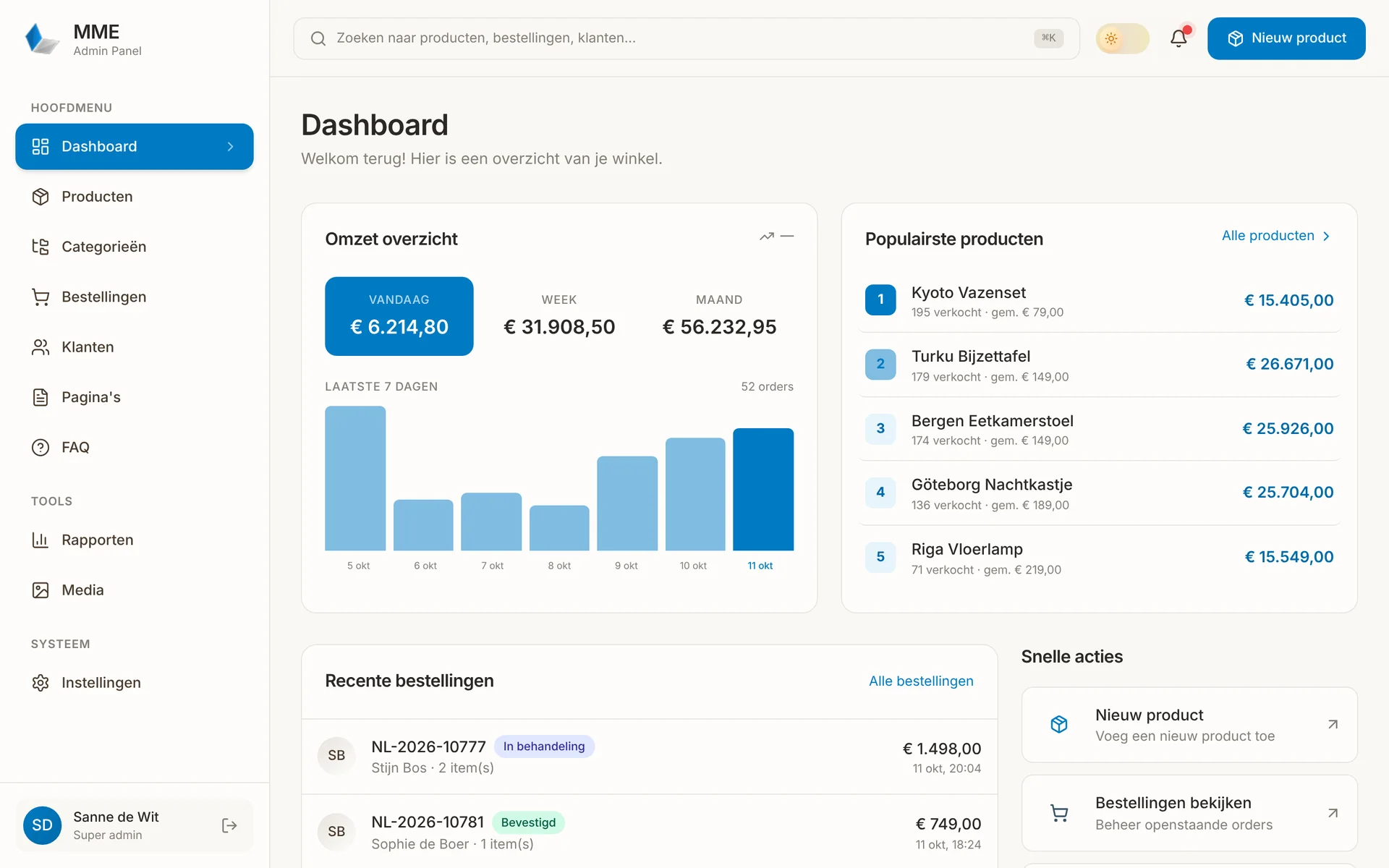Open Media under Tools
This screenshot has width=1389, height=868.
coord(135,590)
